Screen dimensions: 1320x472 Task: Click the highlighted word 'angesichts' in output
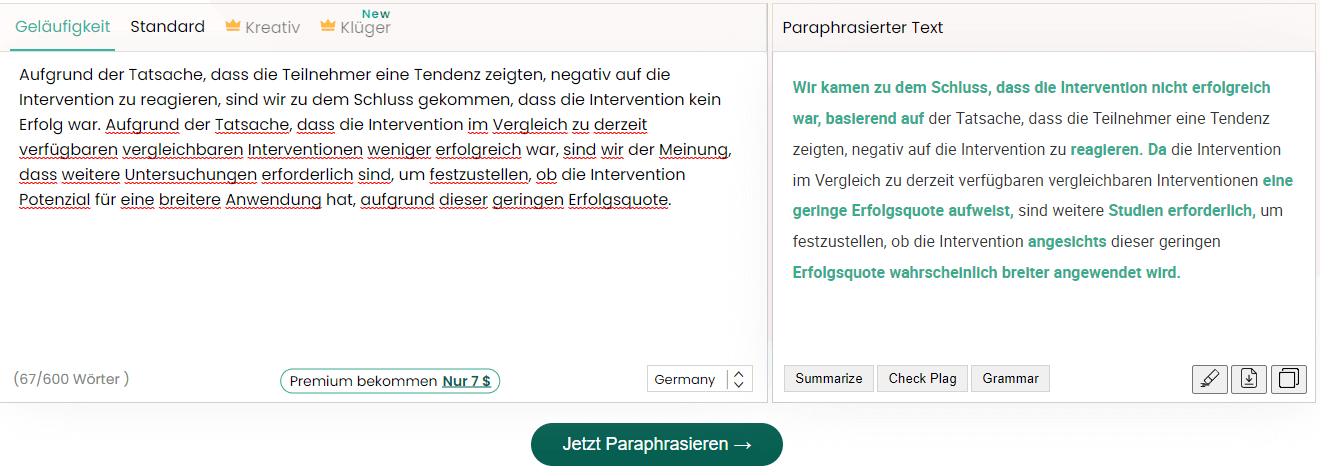tap(1067, 241)
